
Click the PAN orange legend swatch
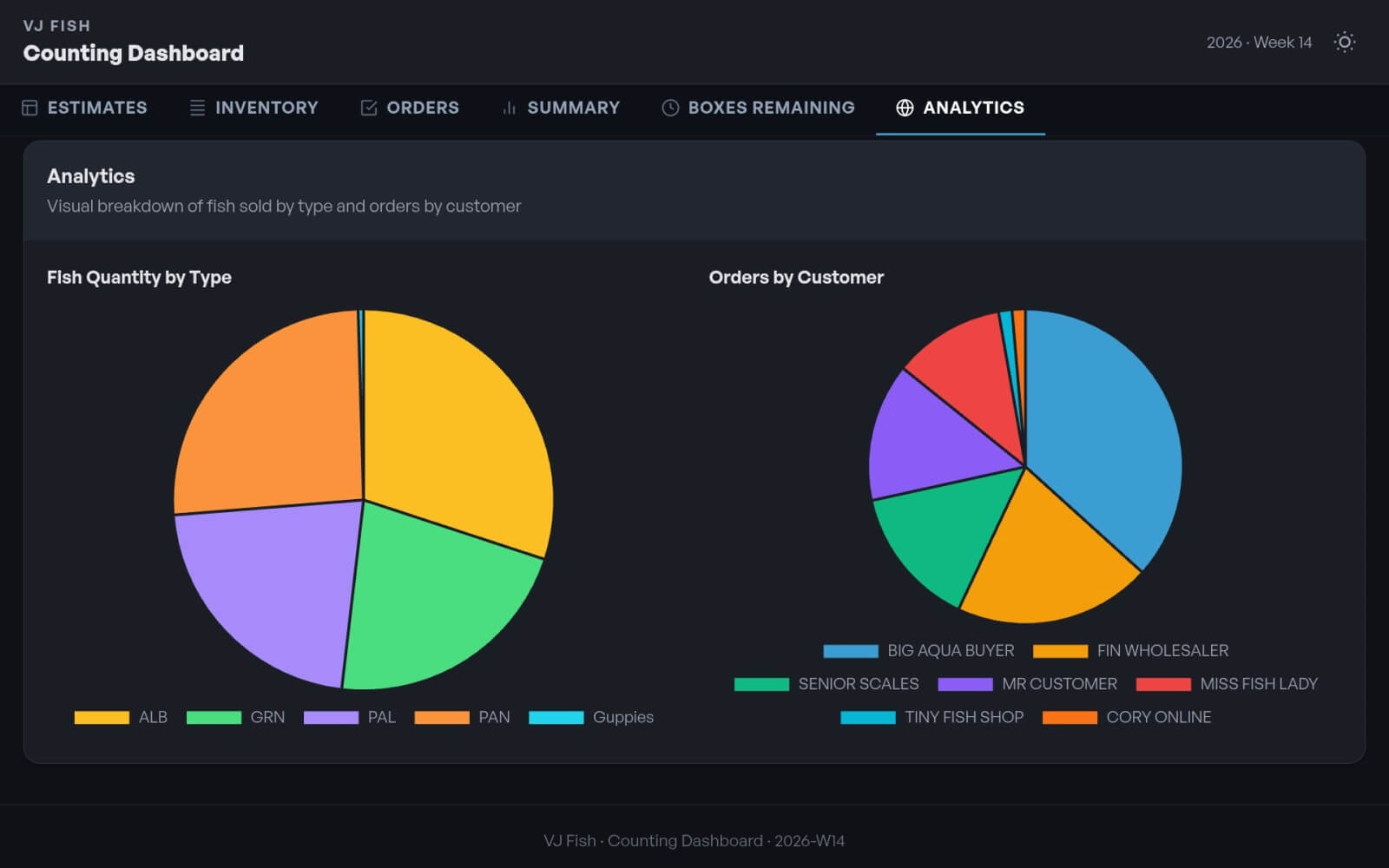[x=442, y=717]
